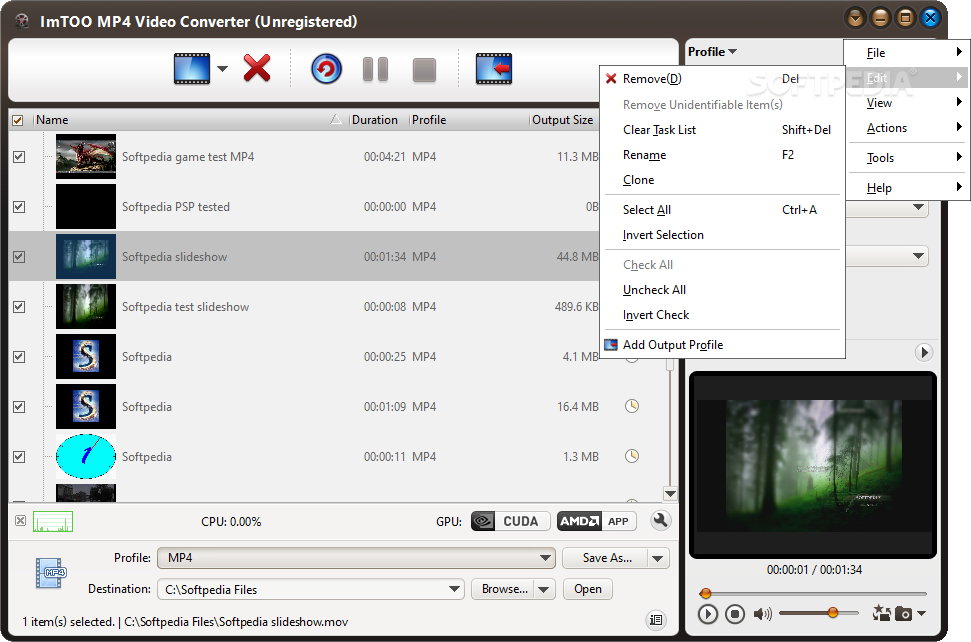This screenshot has width=971, height=642.
Task: Uncheck Softpedia slideshow row checkbox
Action: [19, 256]
